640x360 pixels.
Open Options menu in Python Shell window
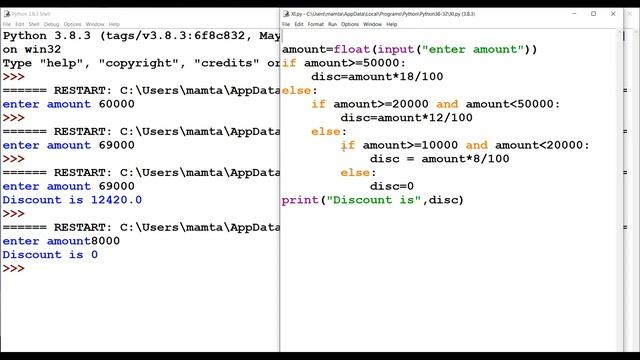(72, 24)
